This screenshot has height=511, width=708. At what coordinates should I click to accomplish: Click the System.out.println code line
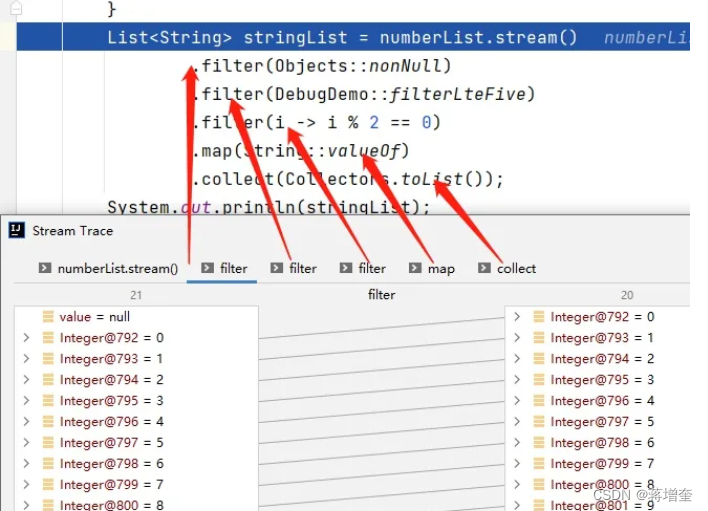269,207
